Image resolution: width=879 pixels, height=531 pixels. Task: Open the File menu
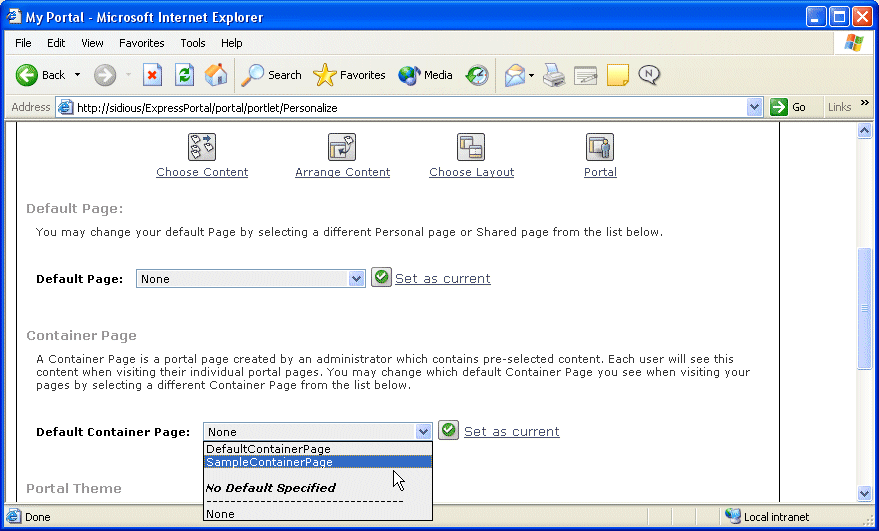tap(23, 43)
